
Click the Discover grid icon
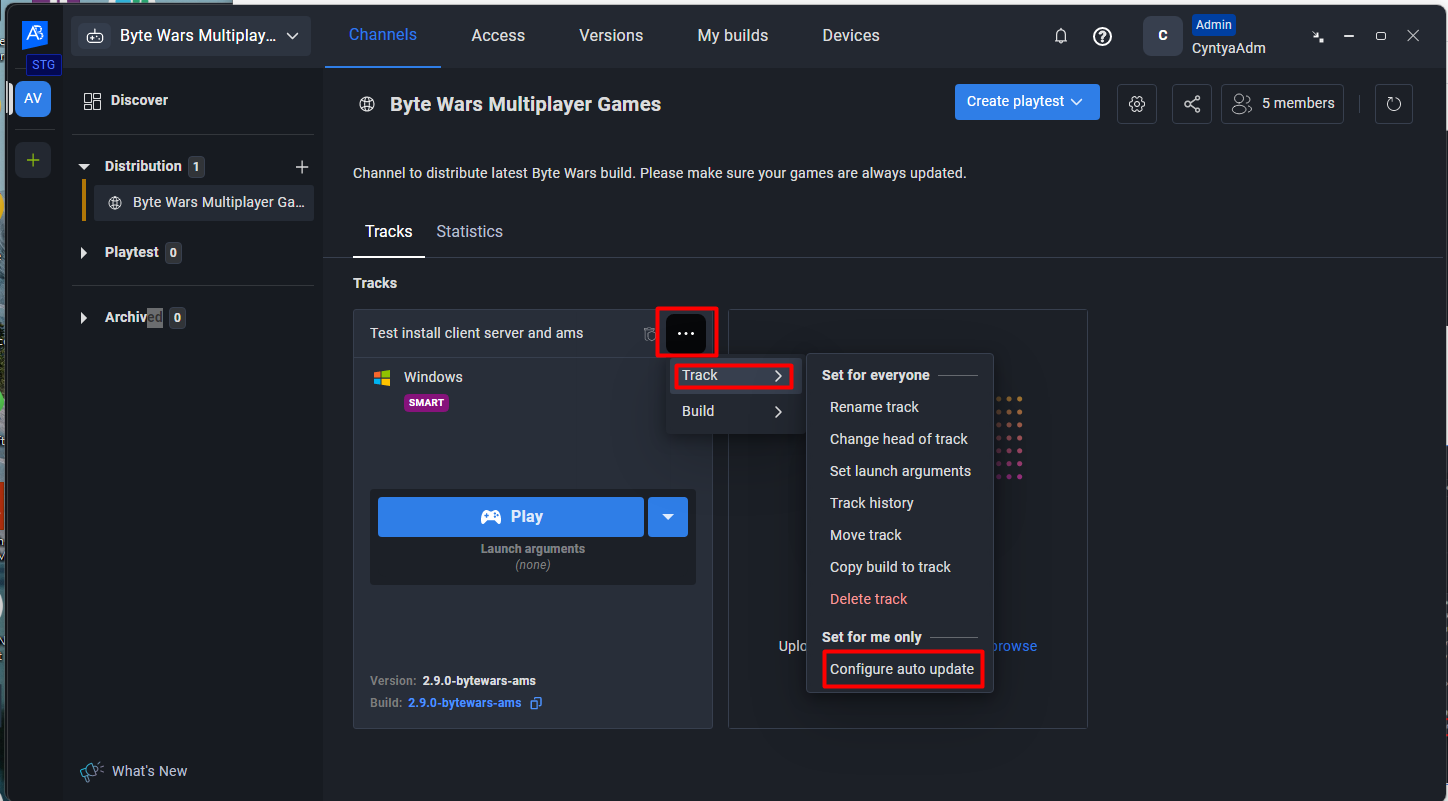coord(93,101)
